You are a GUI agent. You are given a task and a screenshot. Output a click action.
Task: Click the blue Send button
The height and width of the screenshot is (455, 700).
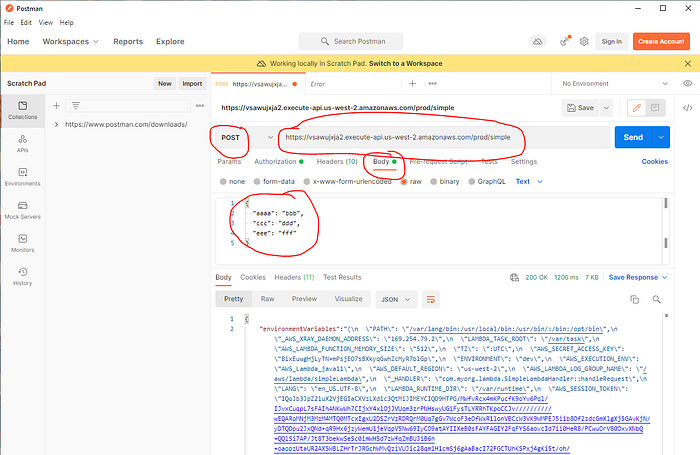633,138
